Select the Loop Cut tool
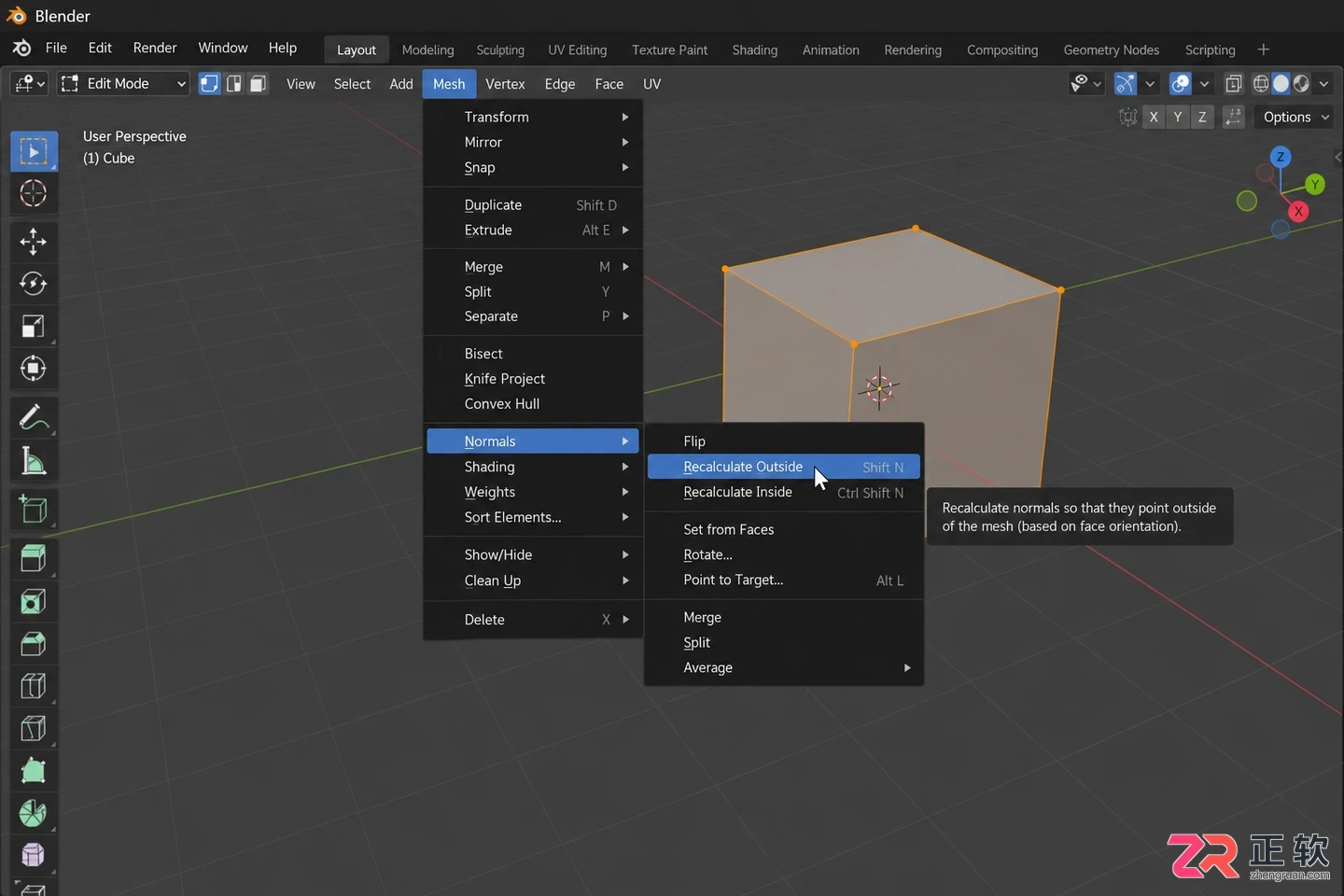Viewport: 1344px width, 896px height. click(34, 685)
